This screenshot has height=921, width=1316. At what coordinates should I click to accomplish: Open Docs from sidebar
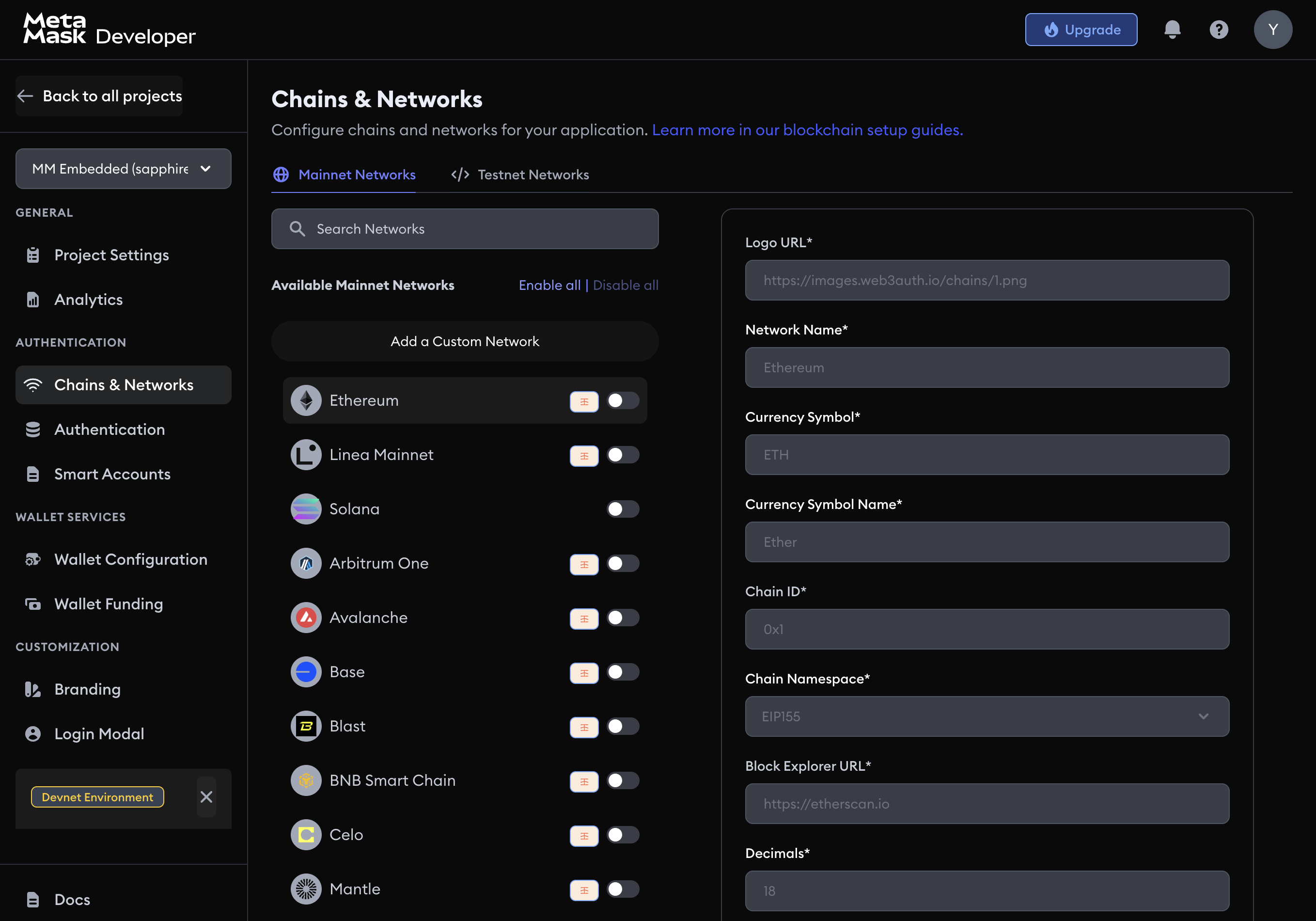pyautogui.click(x=123, y=899)
